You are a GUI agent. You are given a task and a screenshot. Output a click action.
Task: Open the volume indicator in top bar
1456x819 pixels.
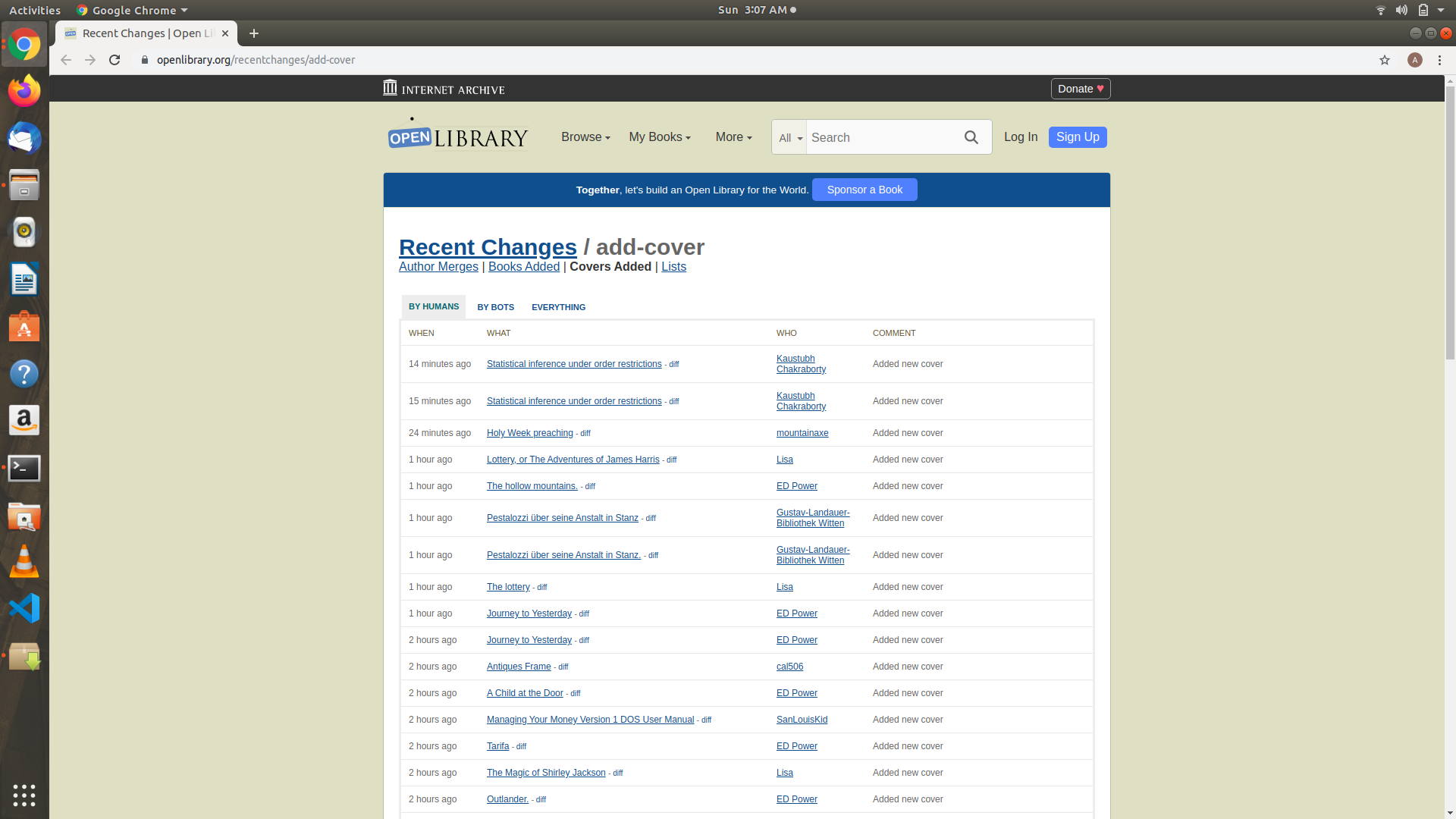(x=1401, y=10)
